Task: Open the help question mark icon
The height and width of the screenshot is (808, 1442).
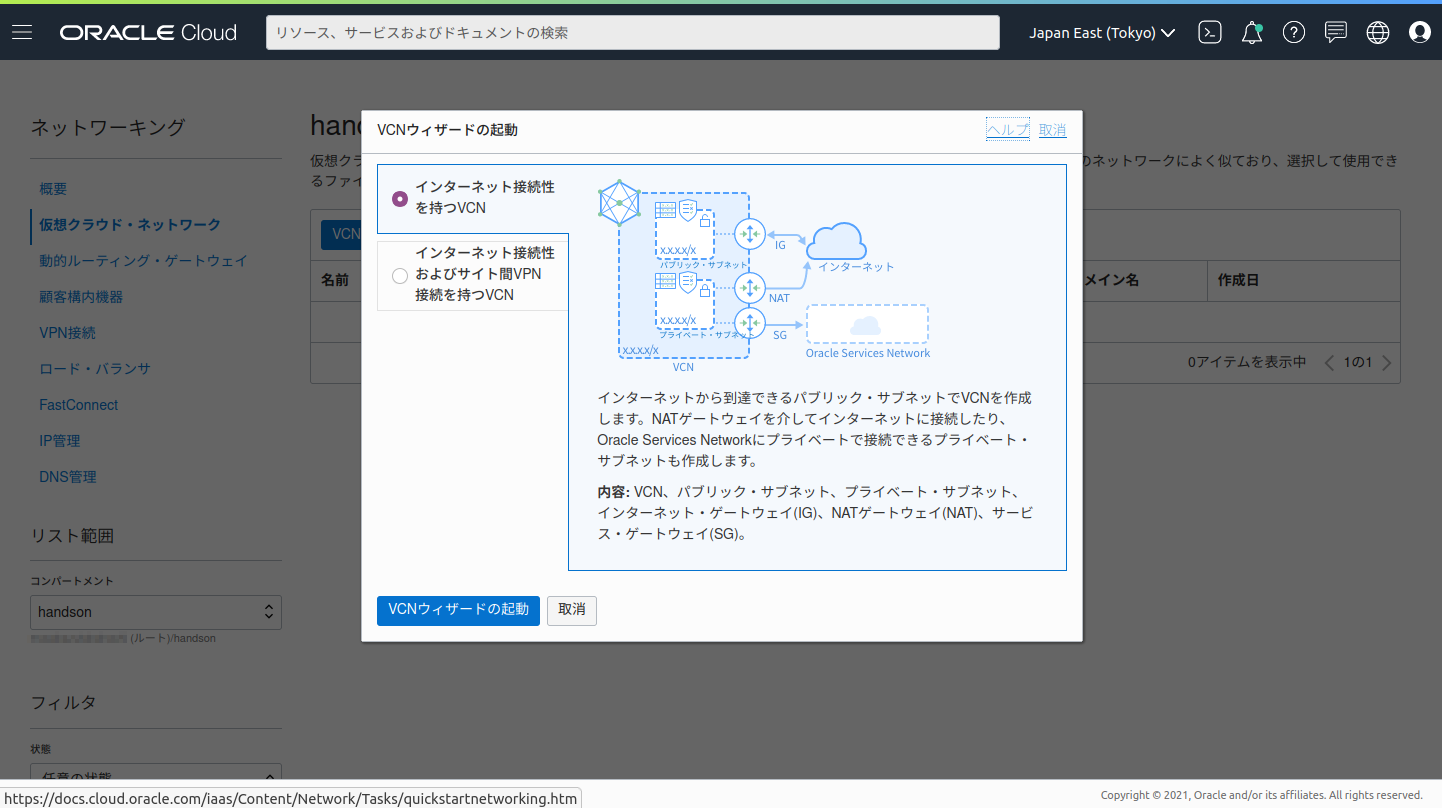Action: [x=1294, y=33]
